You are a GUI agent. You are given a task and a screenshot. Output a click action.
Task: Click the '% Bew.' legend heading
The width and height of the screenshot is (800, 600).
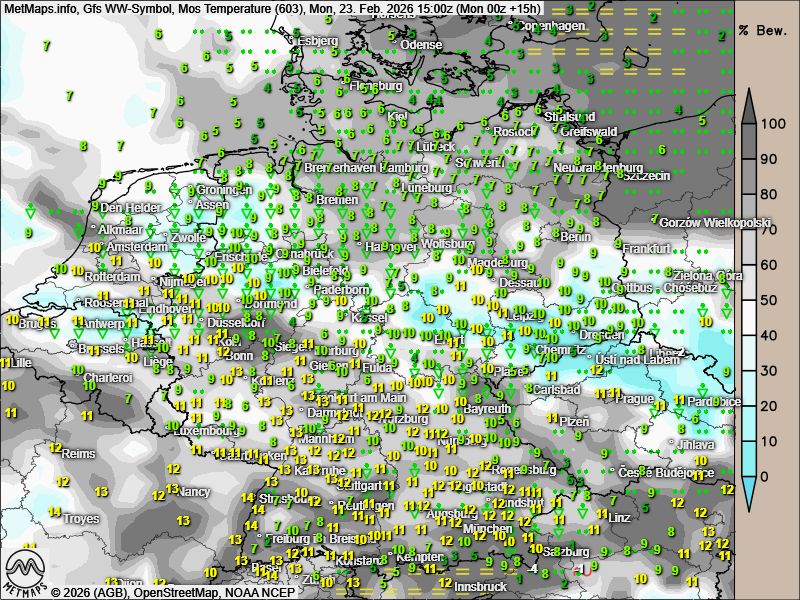pos(758,30)
